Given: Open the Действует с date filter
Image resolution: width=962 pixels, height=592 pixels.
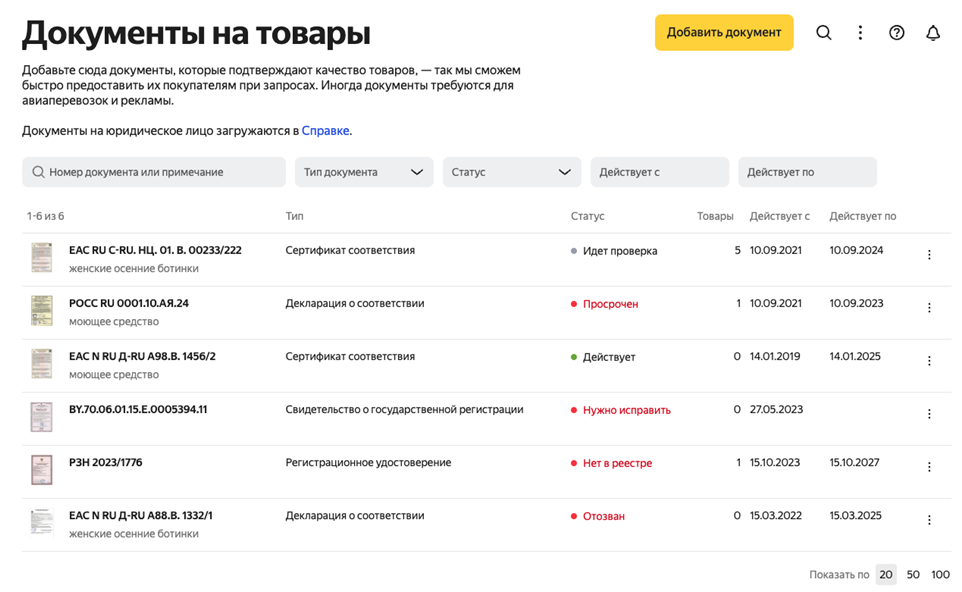Looking at the screenshot, I should [659, 172].
